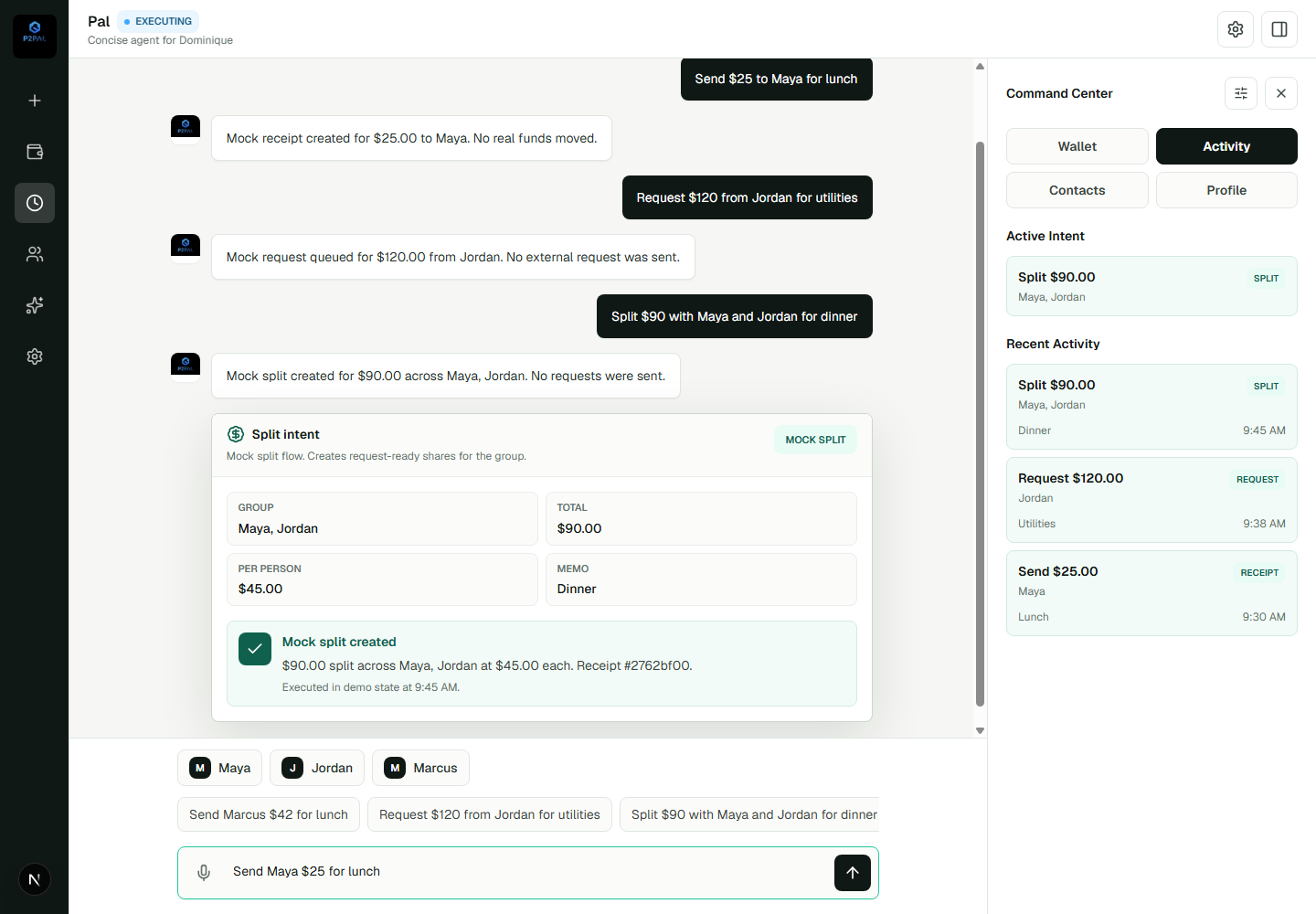The image size is (1316, 914).
Task: Click the MOCK SPLIT badge
Action: (x=815, y=440)
